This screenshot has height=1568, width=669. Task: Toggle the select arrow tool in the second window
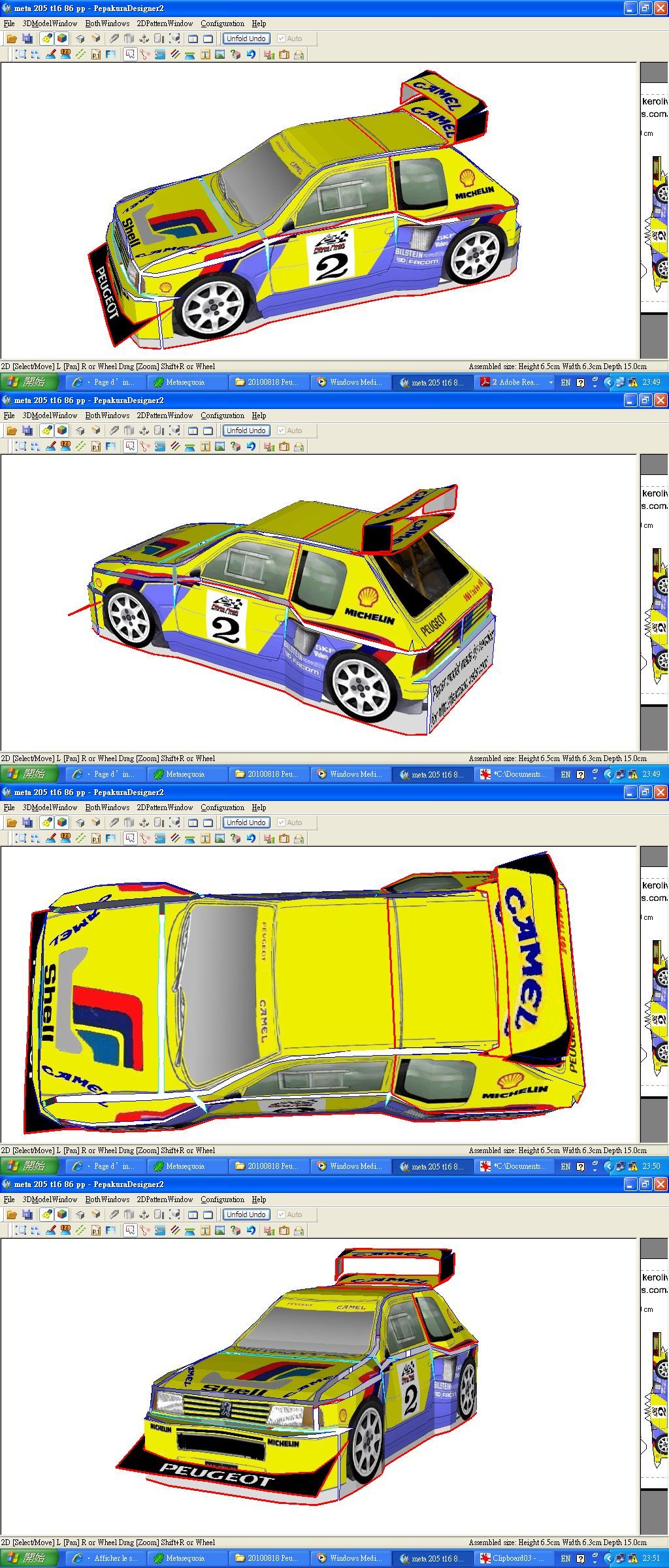point(130,447)
